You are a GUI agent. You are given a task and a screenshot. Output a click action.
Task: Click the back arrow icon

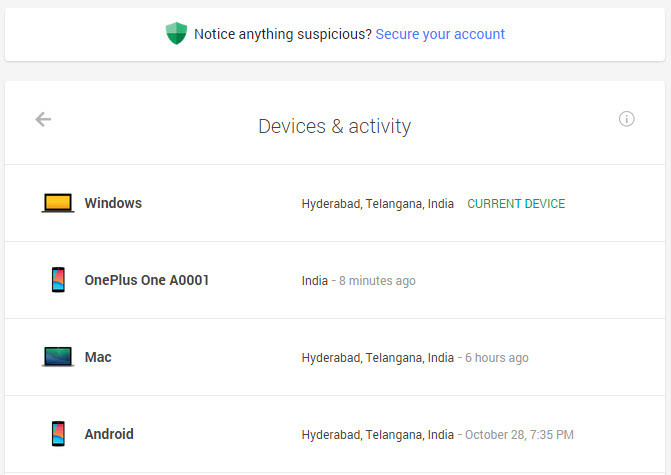click(x=43, y=119)
